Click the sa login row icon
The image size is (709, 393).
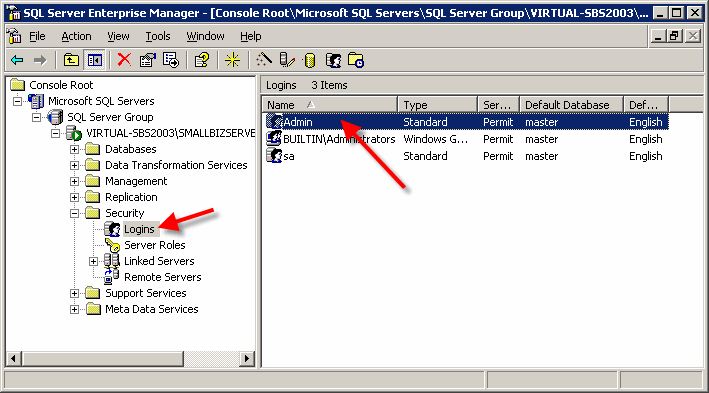pos(274,156)
